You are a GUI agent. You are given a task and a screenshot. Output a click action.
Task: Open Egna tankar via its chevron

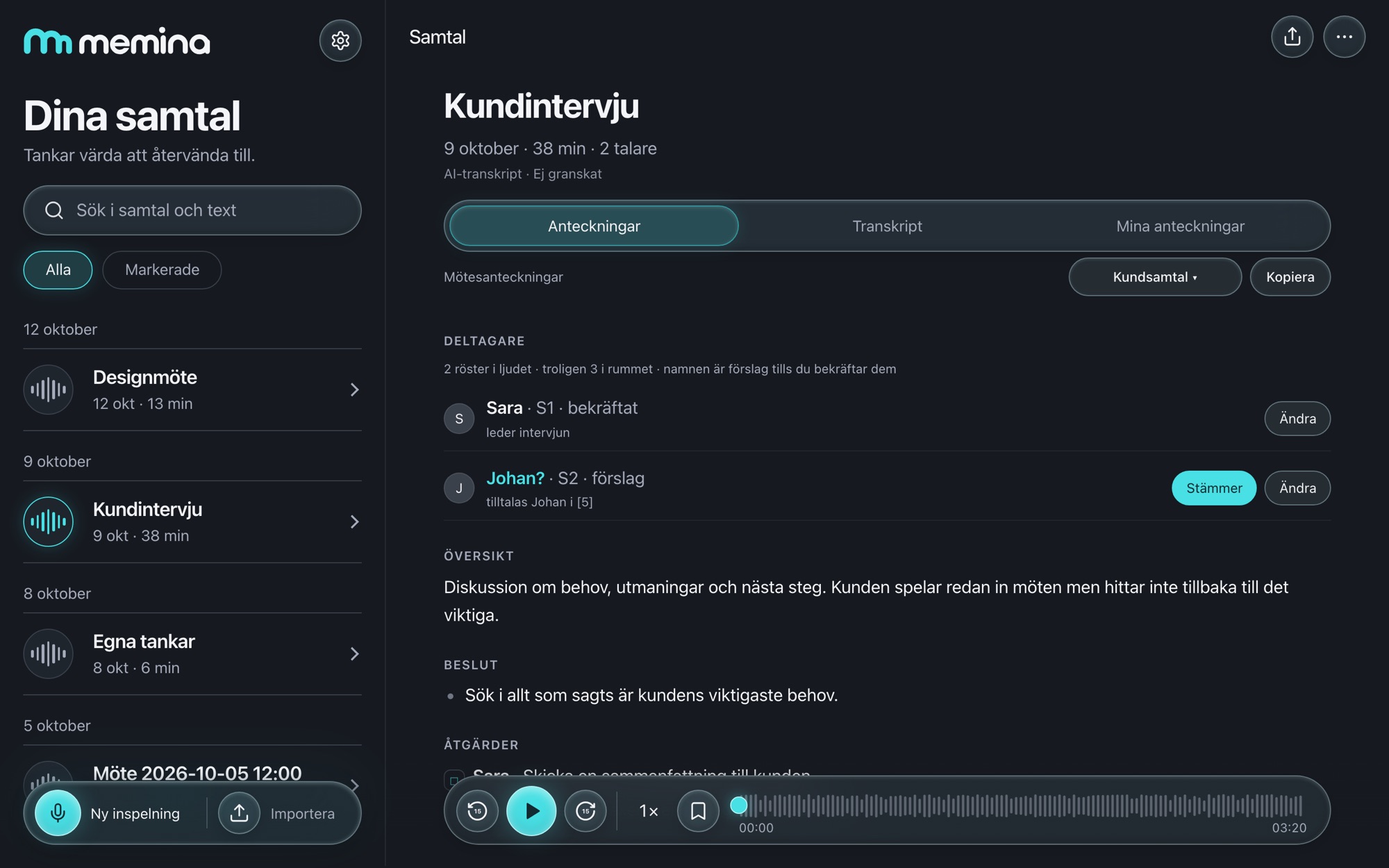(x=354, y=653)
